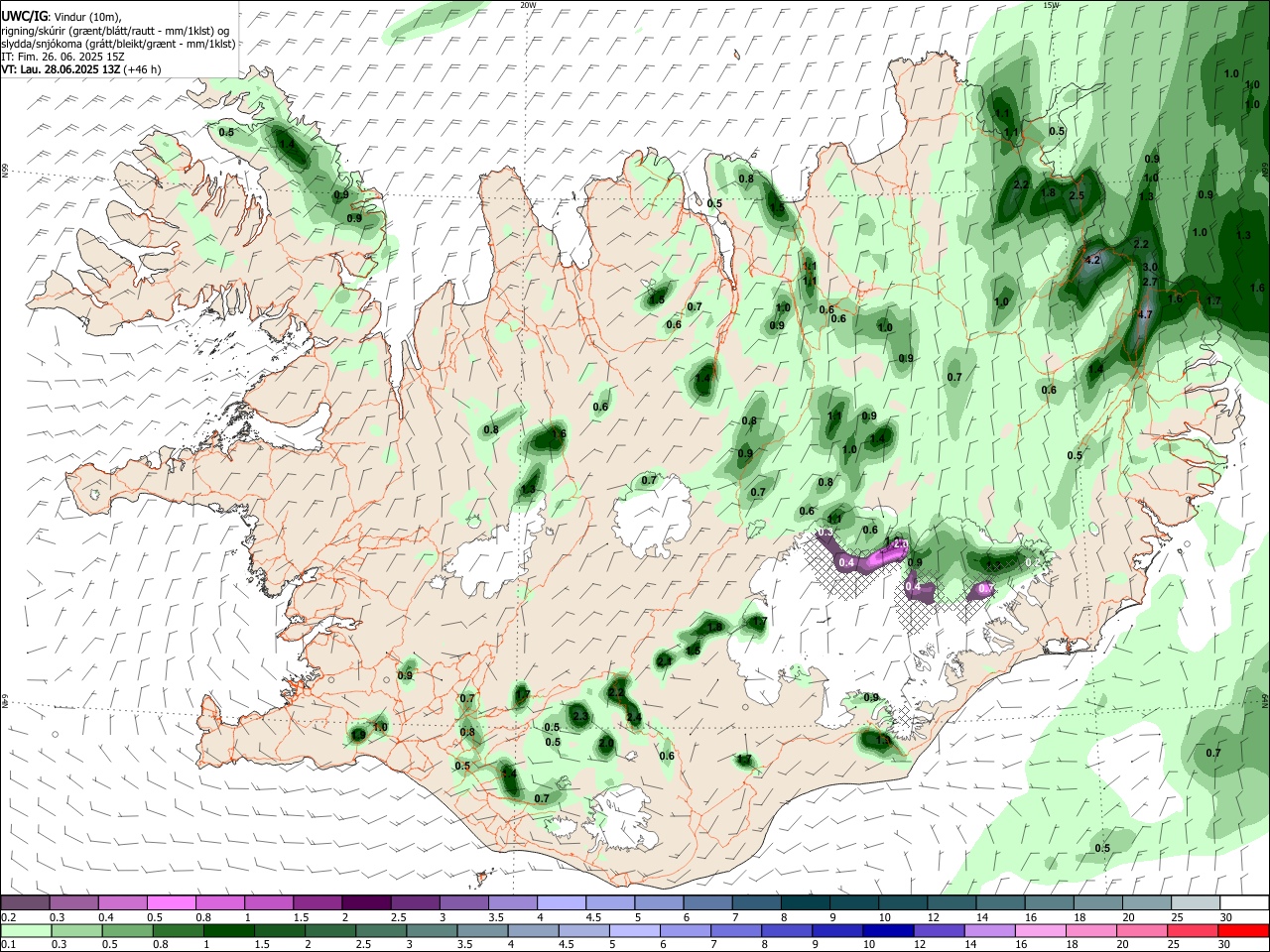Viewport: 1270px width, 952px height.
Task: Click the 3.0 precipitation value on map
Action: click(1150, 268)
